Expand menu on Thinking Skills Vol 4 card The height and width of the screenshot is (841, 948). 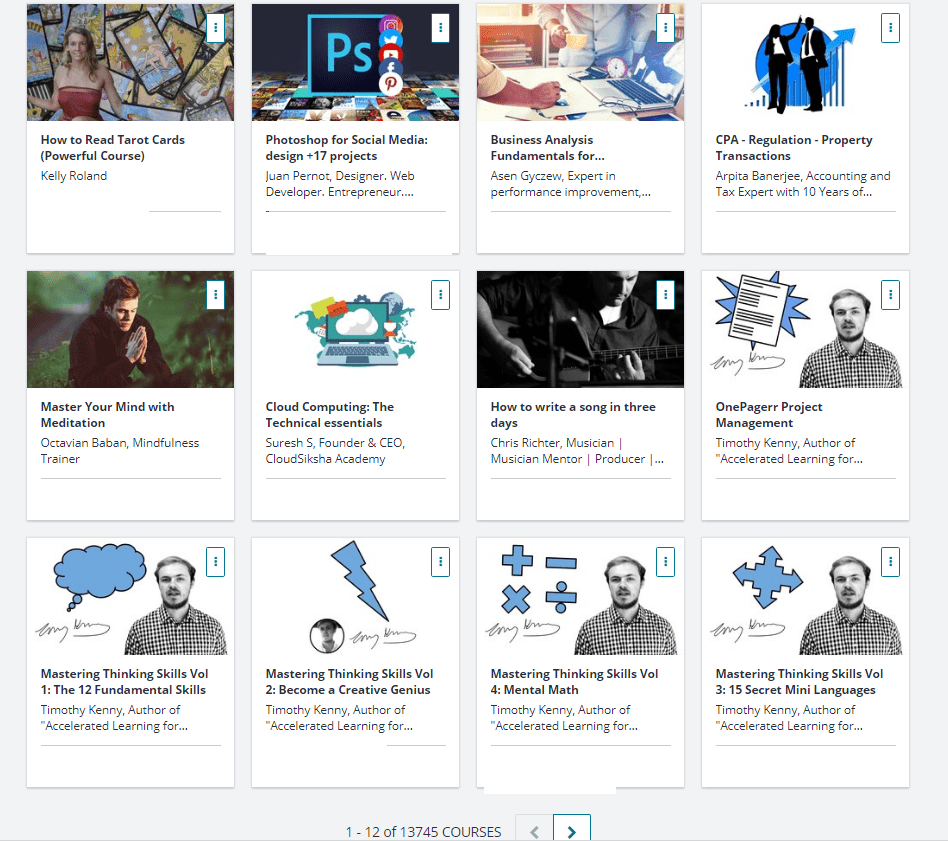(x=665, y=562)
